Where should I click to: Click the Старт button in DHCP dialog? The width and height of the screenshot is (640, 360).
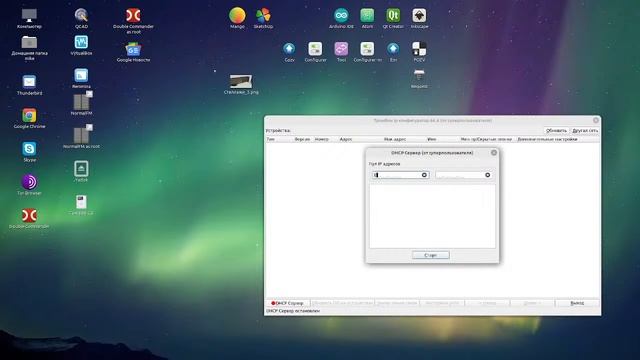(x=431, y=255)
